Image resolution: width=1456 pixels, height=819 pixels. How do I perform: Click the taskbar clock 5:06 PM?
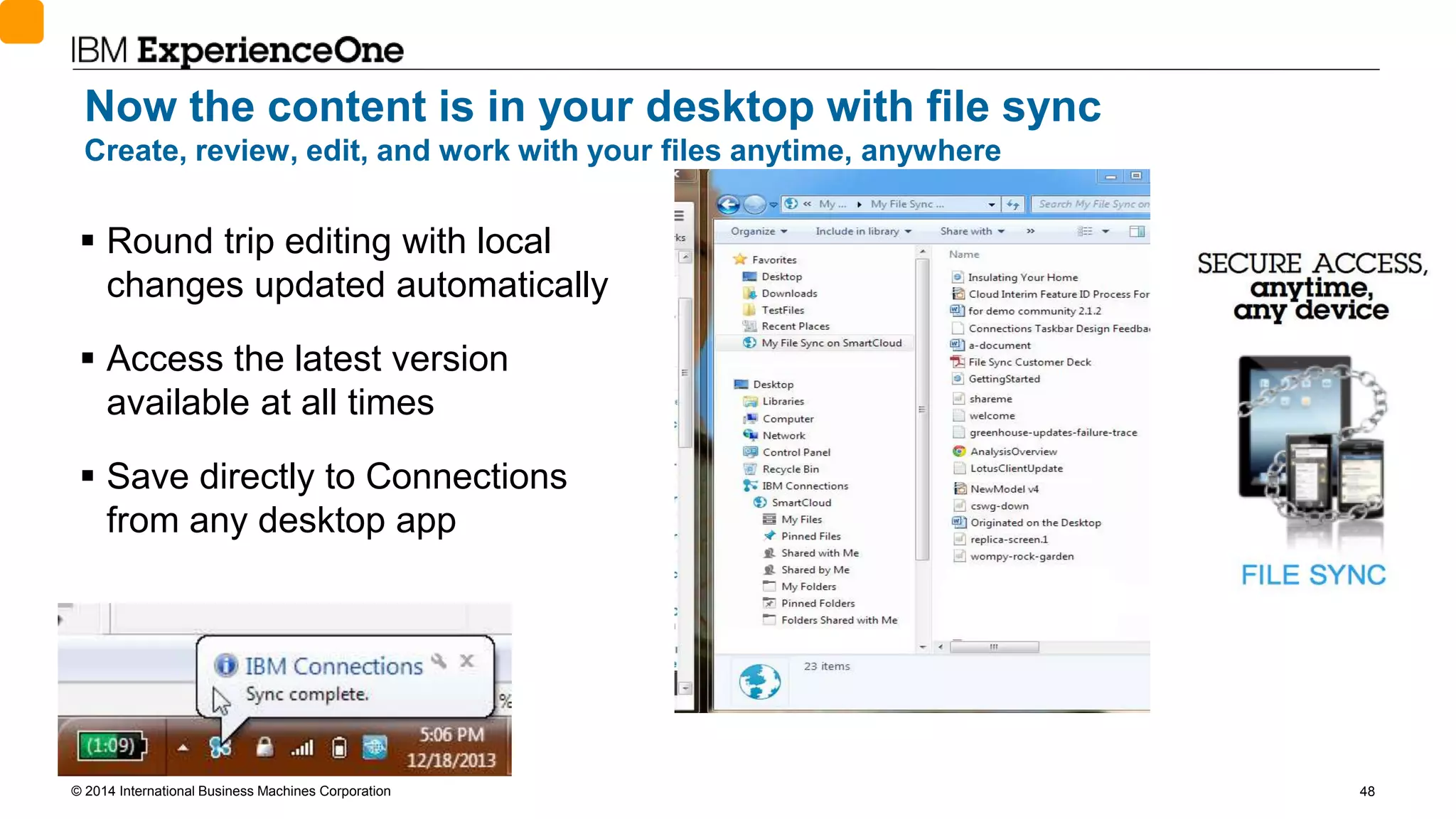(451, 734)
